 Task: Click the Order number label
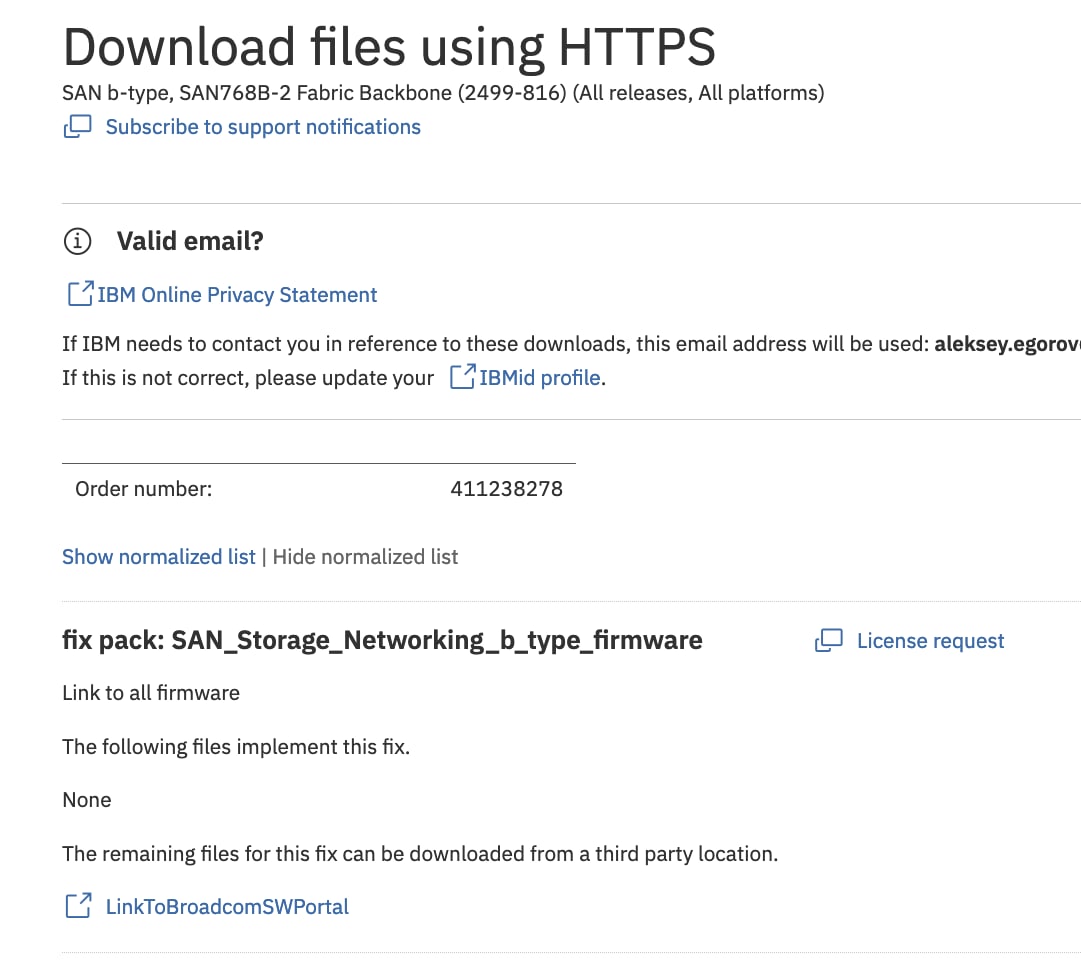coord(143,489)
